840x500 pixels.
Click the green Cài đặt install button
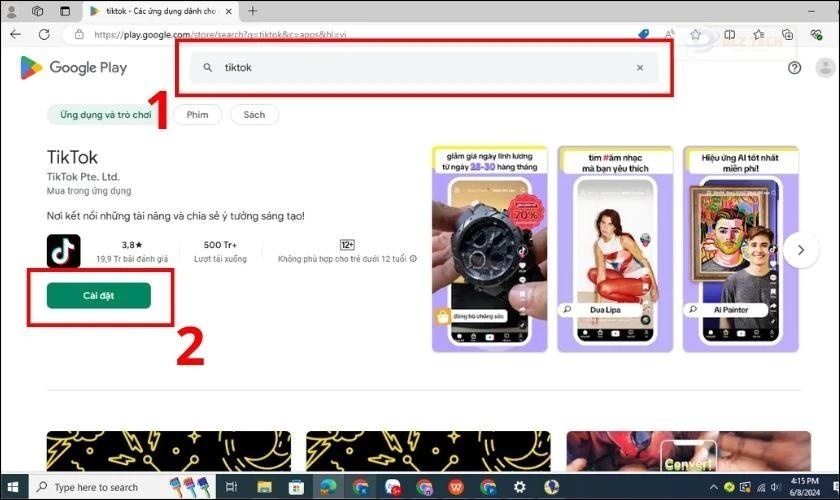99,295
